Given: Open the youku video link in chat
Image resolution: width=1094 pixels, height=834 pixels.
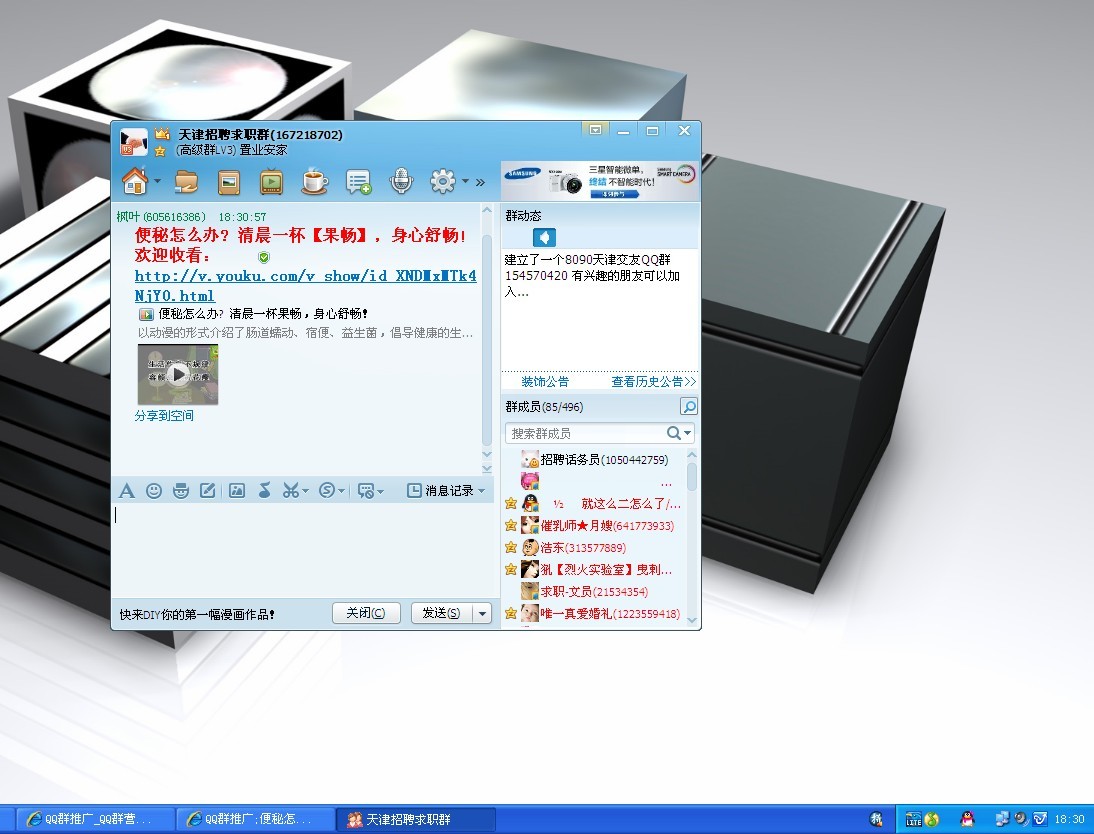Looking at the screenshot, I should (x=305, y=276).
